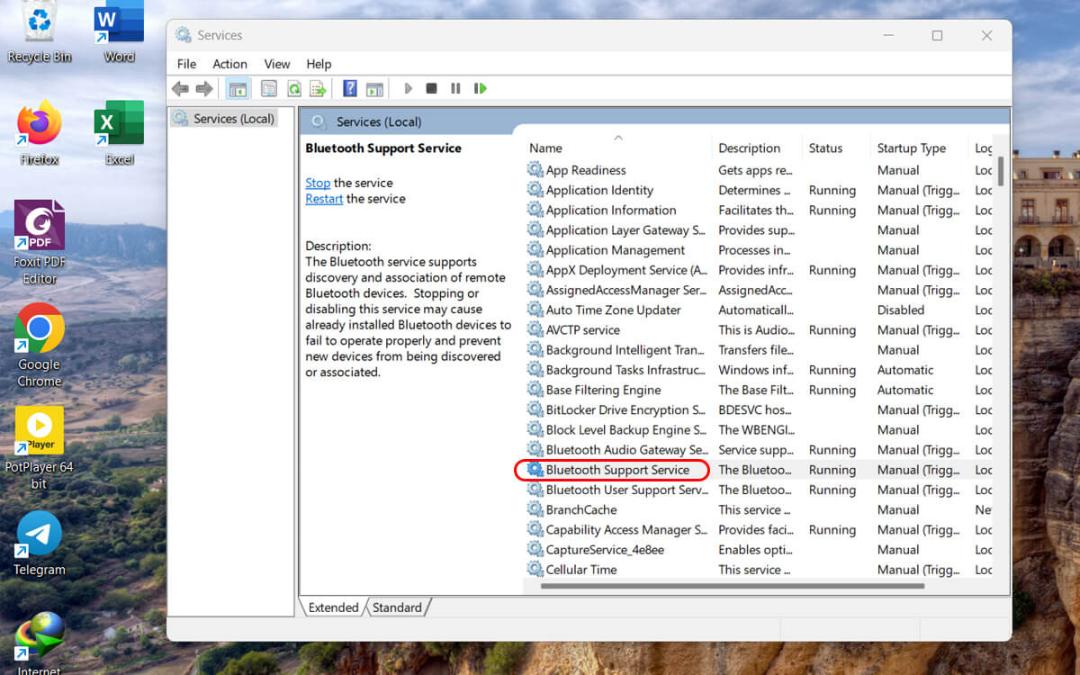The height and width of the screenshot is (675, 1080).
Task: Select the Bluetooth Support Service row
Action: (759, 470)
